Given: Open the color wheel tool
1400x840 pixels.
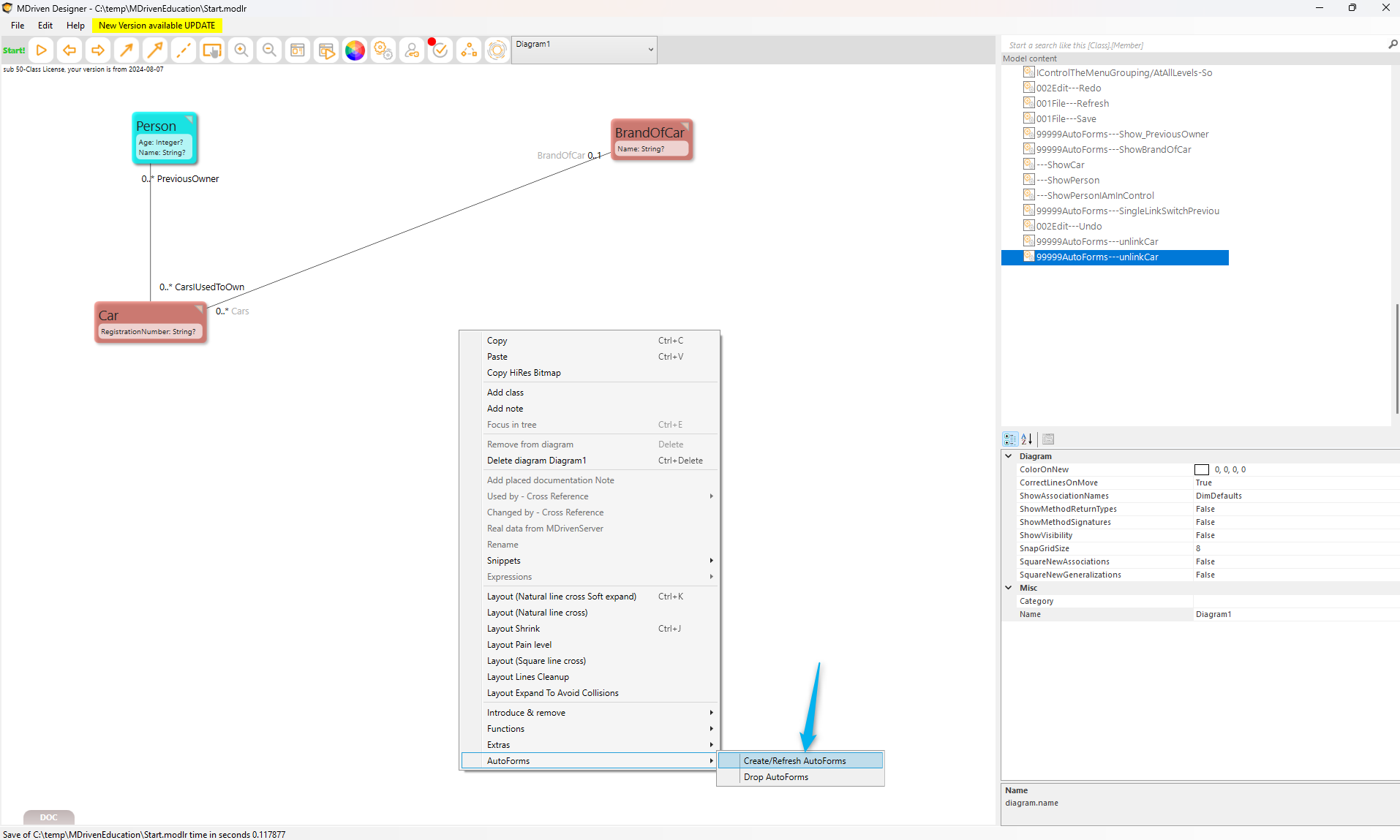Looking at the screenshot, I should [355, 50].
